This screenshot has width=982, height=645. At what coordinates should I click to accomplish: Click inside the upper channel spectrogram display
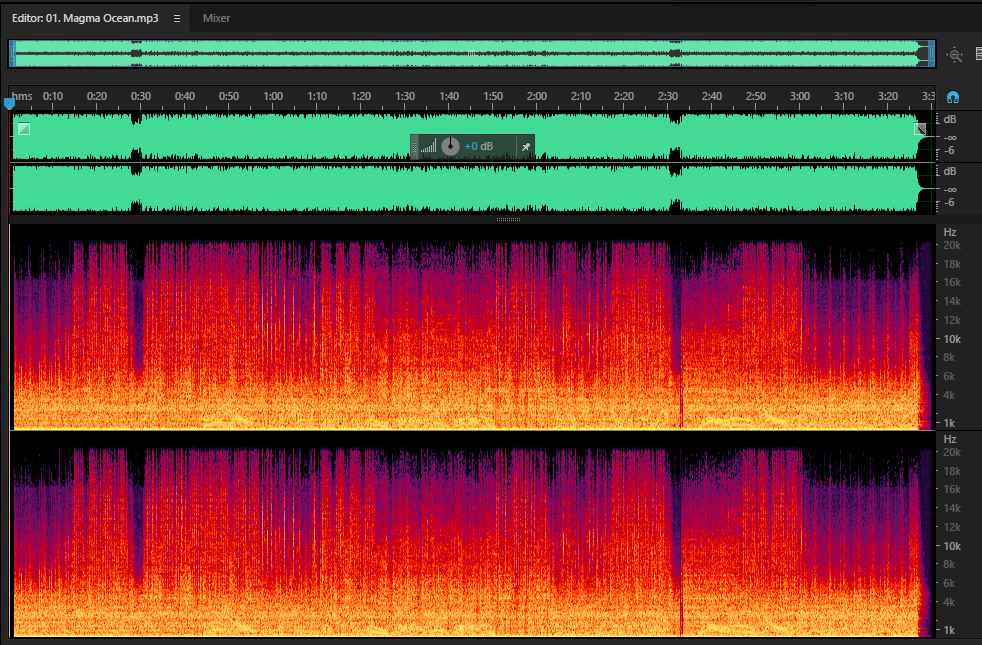point(473,328)
